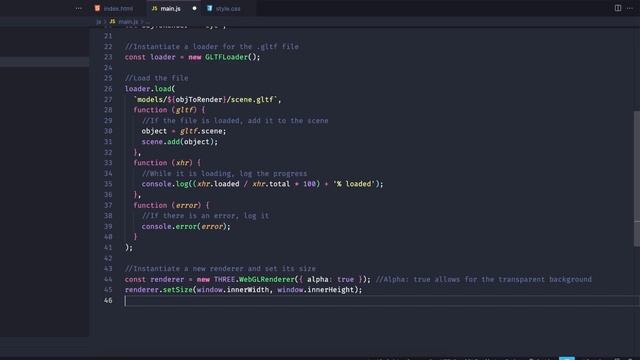Click line number 44 in the gutter
This screenshot has height=360, width=640.
click(108, 280)
